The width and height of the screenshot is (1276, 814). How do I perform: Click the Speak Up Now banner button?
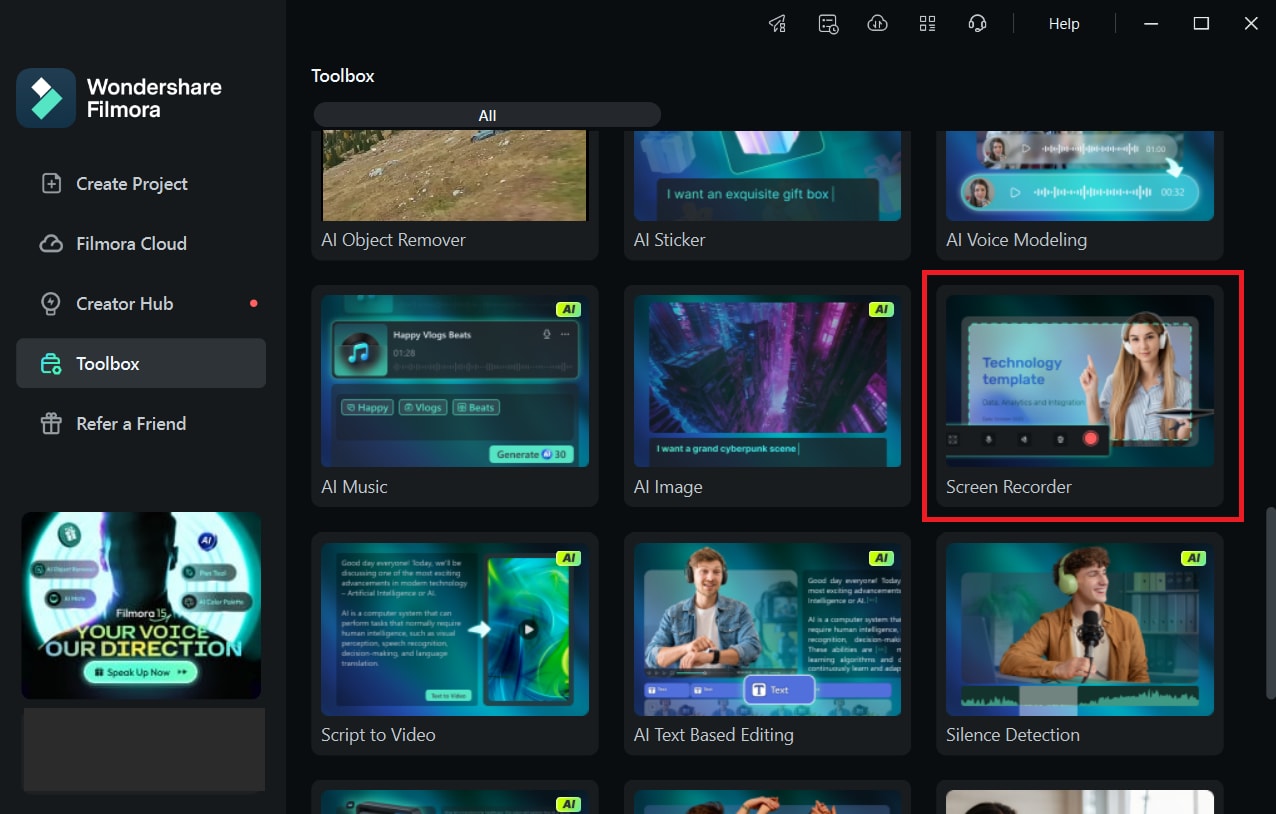pyautogui.click(x=140, y=671)
